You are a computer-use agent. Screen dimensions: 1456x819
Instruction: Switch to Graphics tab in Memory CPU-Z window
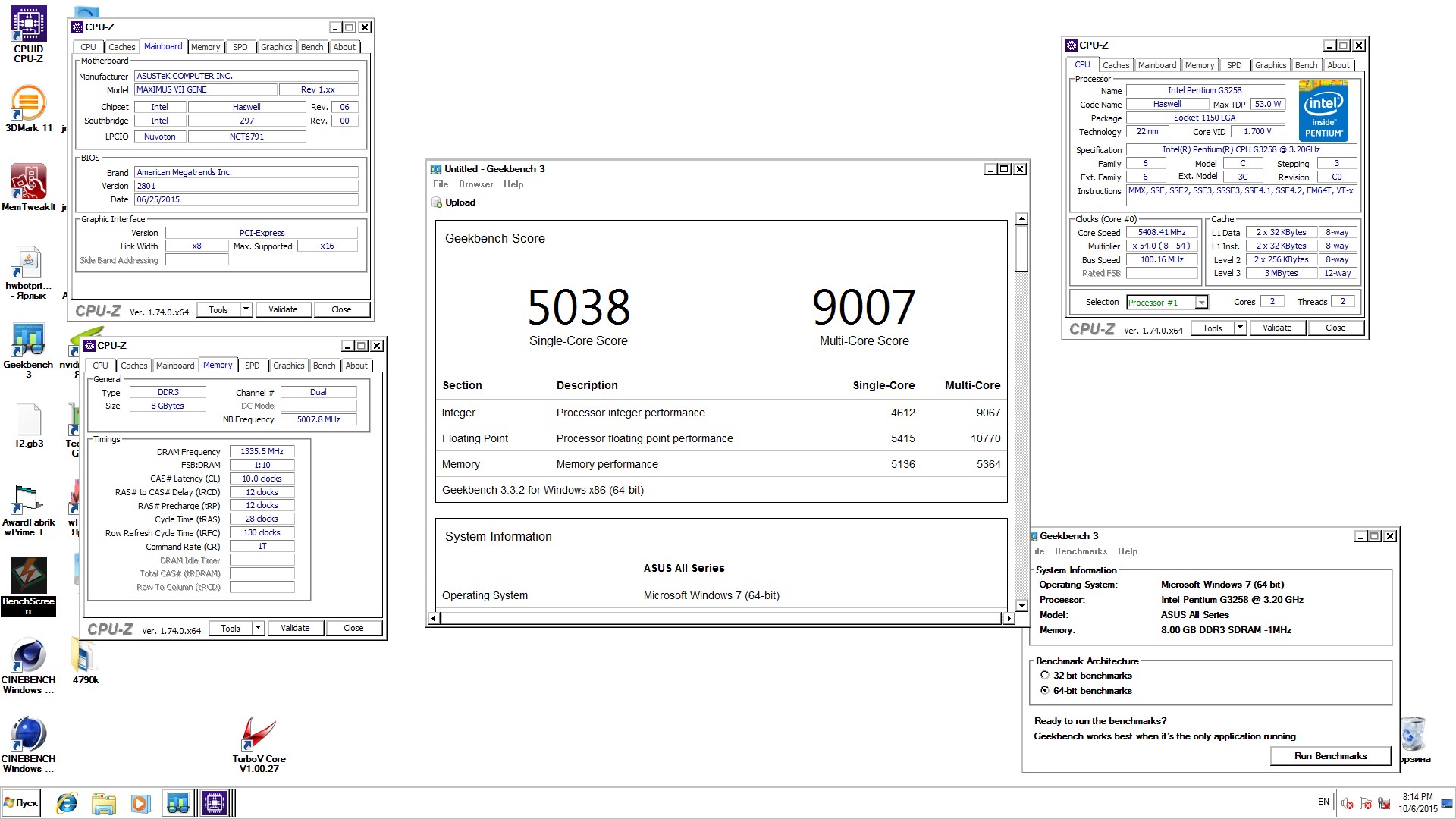point(288,366)
